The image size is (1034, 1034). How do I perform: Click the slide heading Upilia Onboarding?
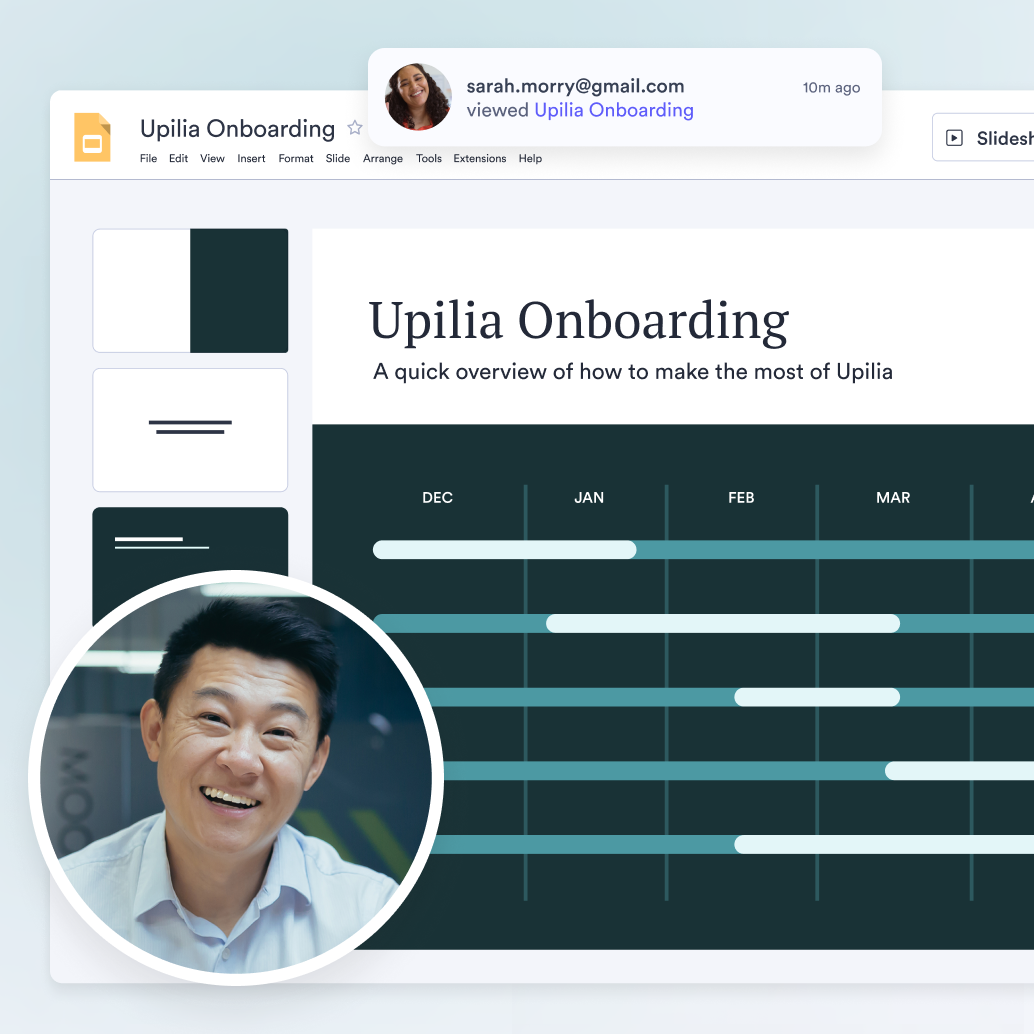click(x=578, y=321)
